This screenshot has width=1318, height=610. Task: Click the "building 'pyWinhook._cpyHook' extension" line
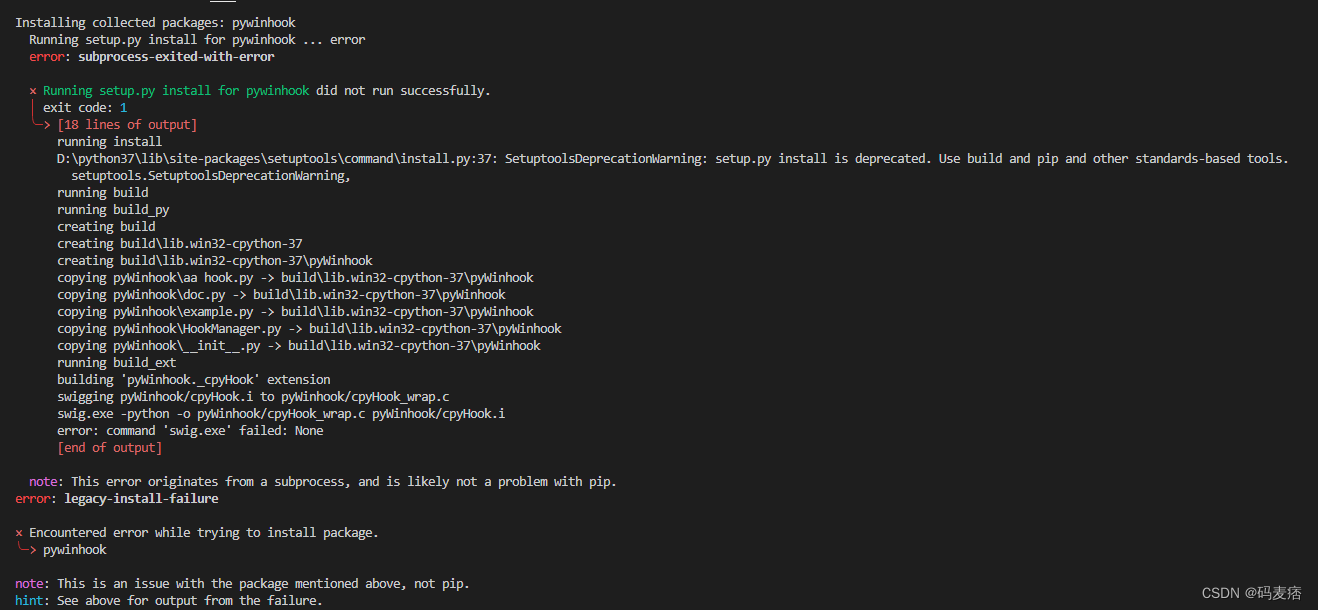coord(193,380)
